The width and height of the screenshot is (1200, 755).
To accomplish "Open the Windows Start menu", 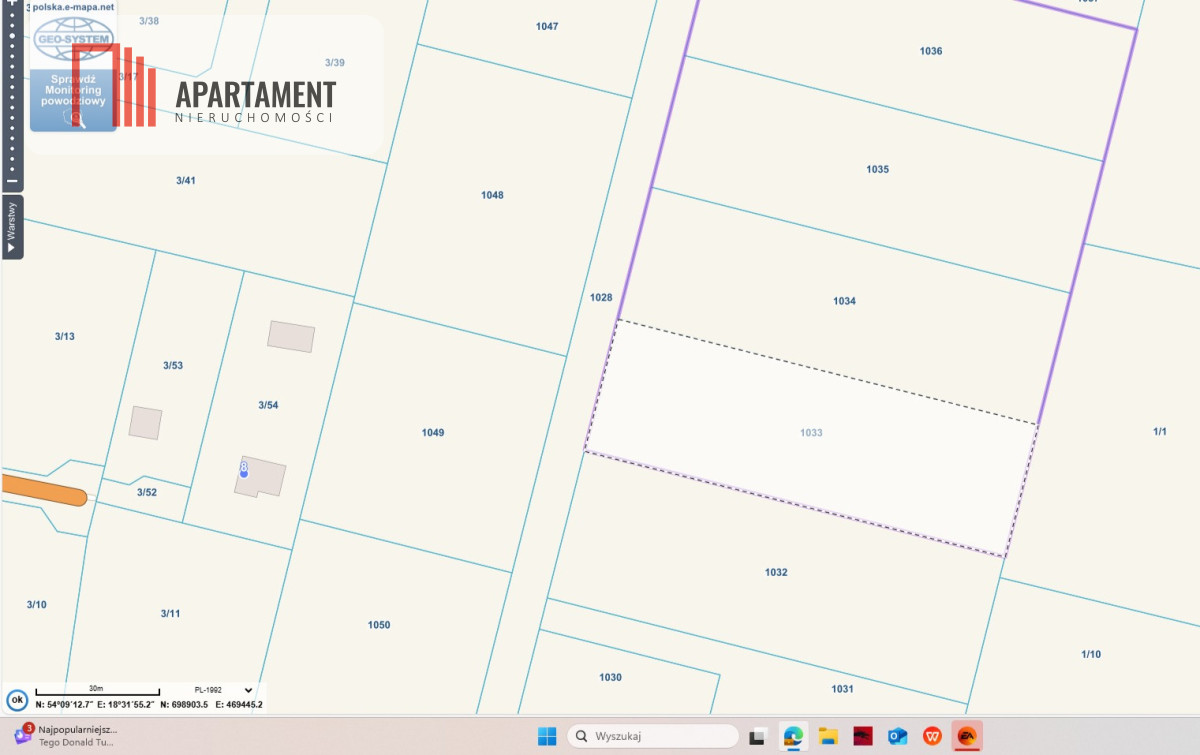I will [547, 737].
